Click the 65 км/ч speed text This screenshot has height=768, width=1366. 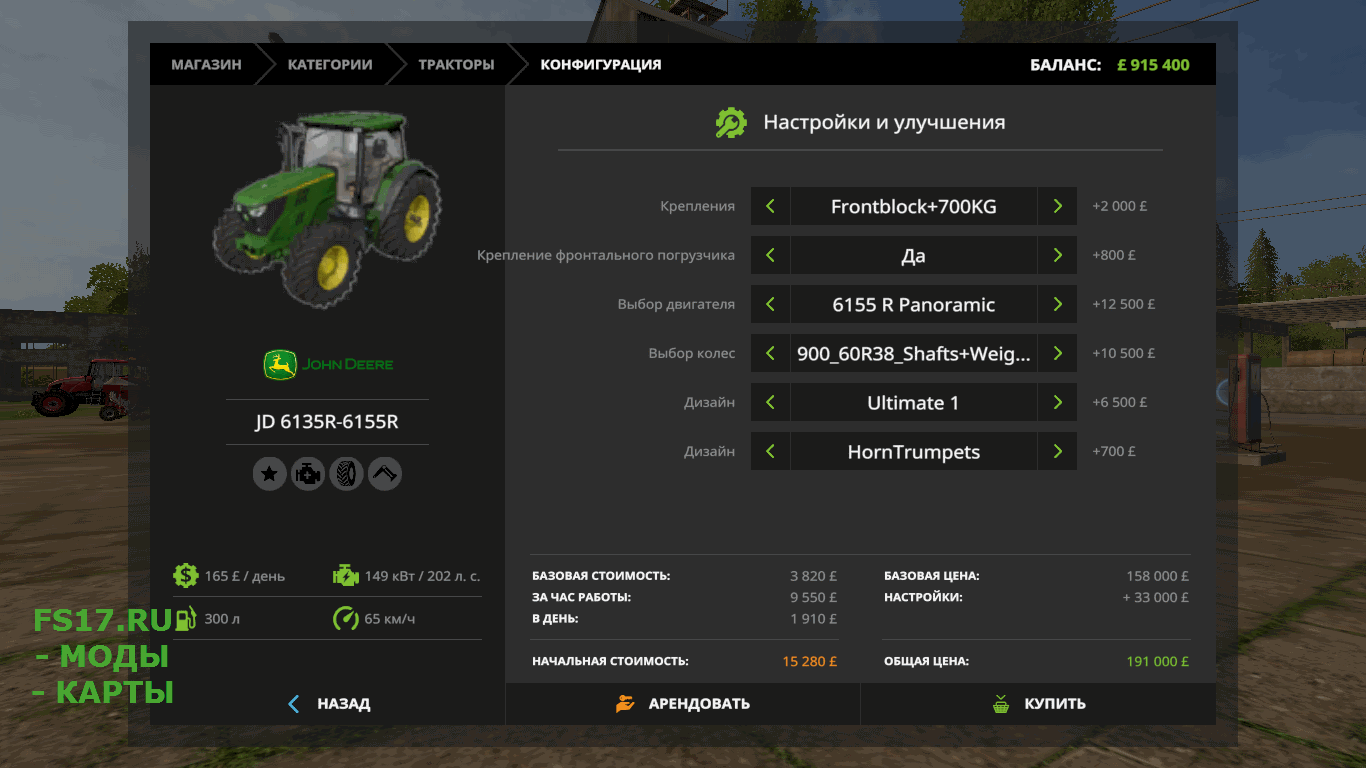click(x=390, y=619)
